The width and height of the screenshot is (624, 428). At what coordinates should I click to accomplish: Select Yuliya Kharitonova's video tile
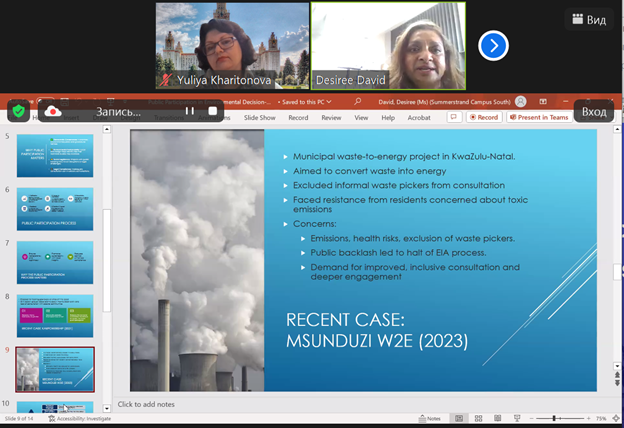(232, 46)
